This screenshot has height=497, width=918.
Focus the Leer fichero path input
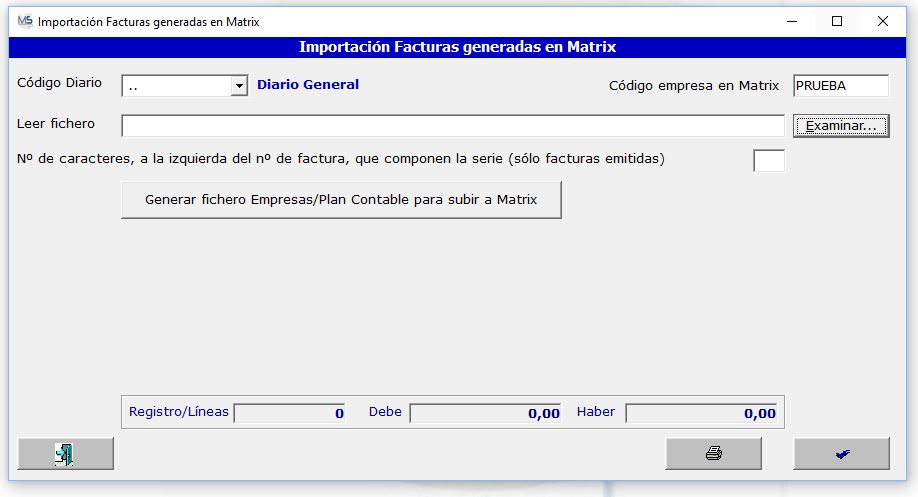pos(453,126)
